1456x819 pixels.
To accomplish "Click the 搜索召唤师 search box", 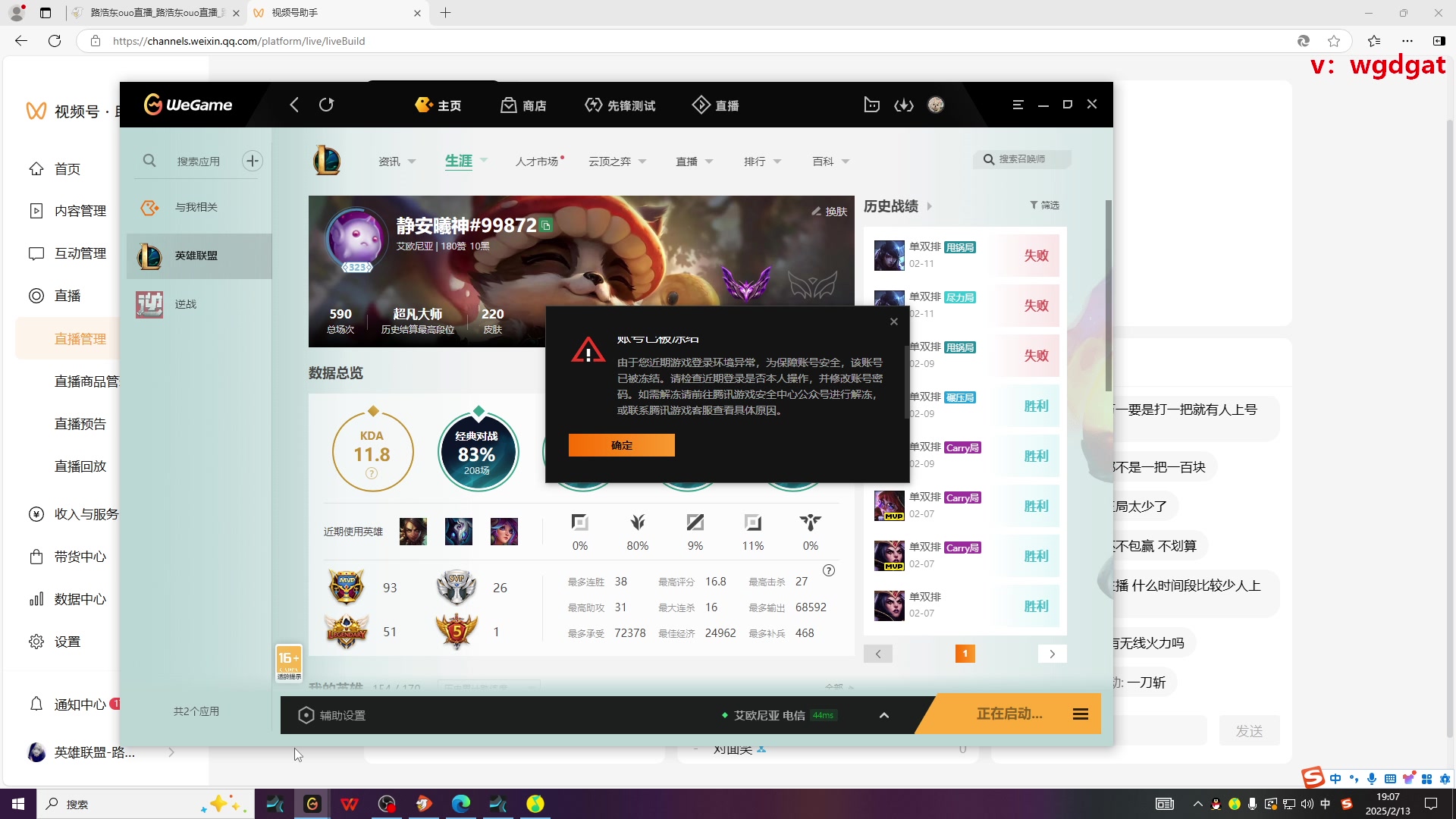I will (x=1022, y=159).
